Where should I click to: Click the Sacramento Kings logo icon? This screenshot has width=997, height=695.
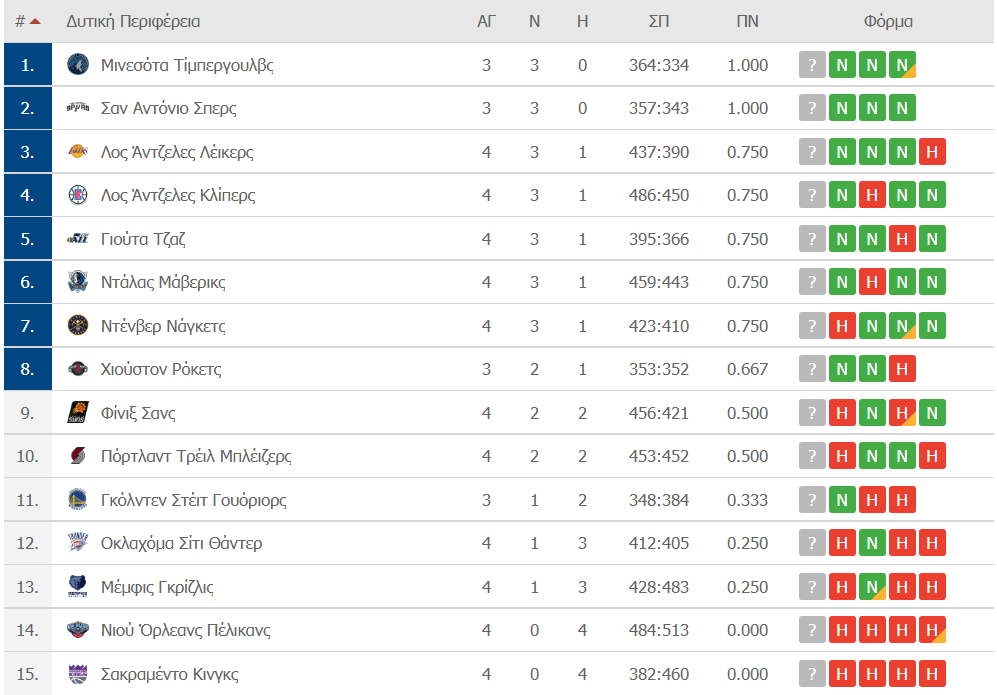pyautogui.click(x=78, y=674)
